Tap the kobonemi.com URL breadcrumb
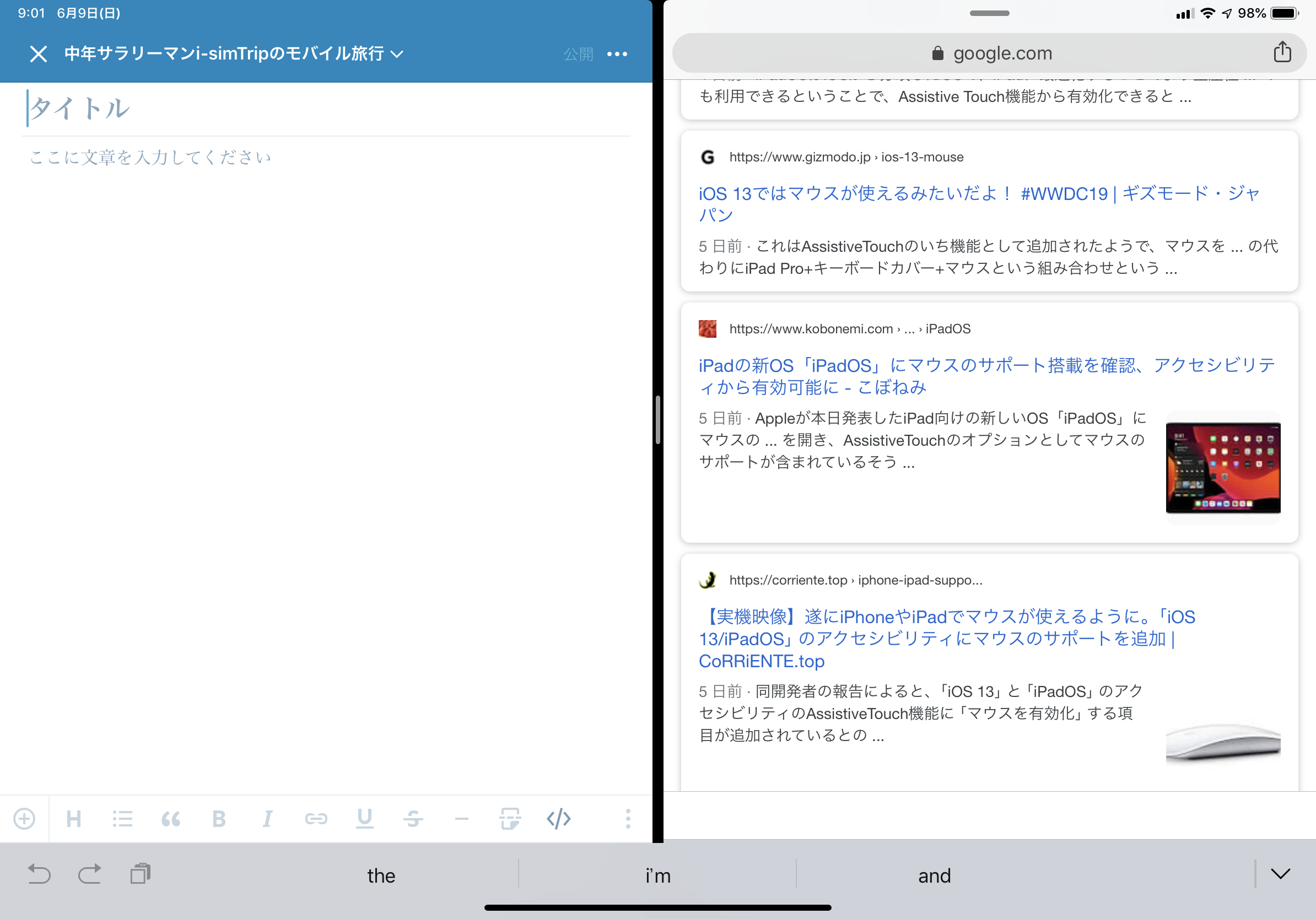1316x919 pixels. [x=849, y=329]
